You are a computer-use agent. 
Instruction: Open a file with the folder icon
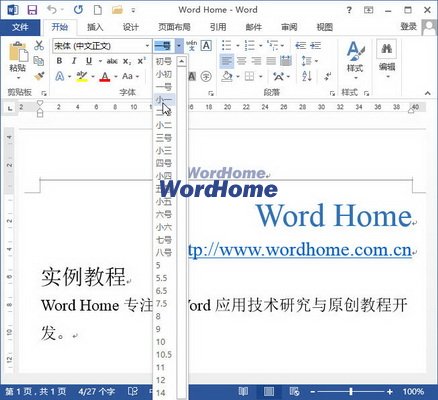117,10
